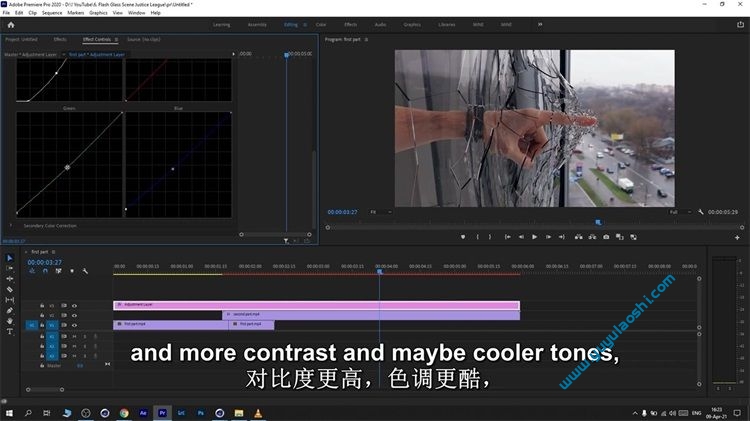Select the Selection tool in timeline toolbar
Image resolution: width=750 pixels, height=421 pixels.
pyautogui.click(x=10, y=258)
